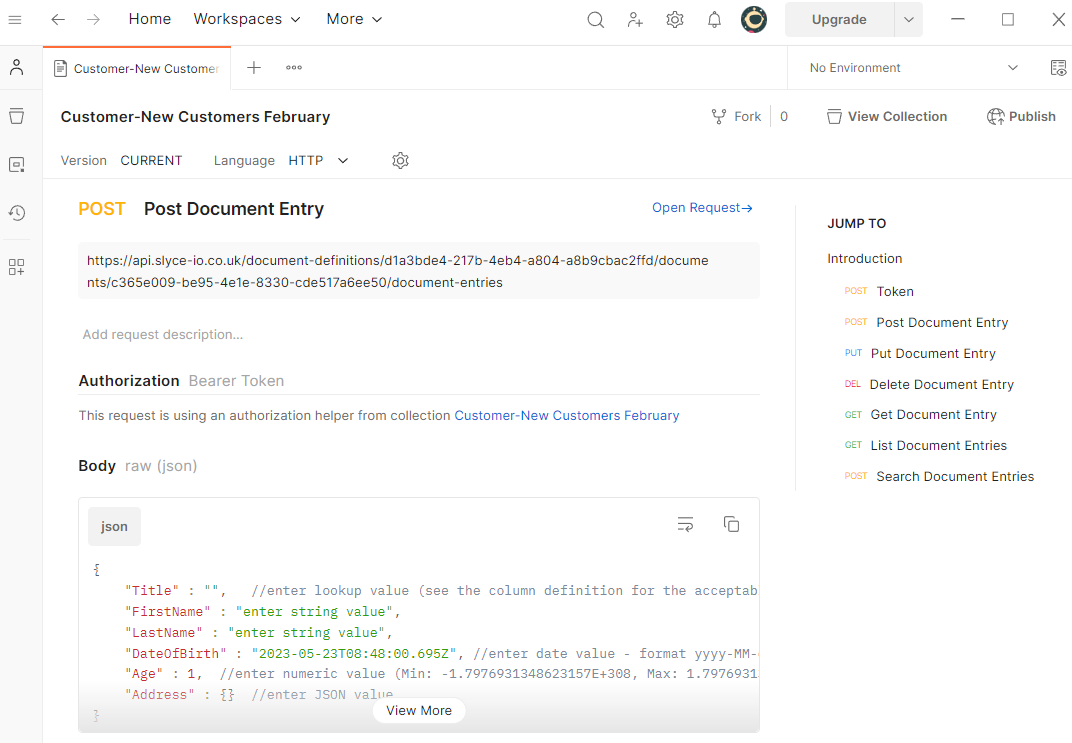The image size is (1072, 743).
Task: Jump to Put Document Entry
Action: tap(920, 353)
